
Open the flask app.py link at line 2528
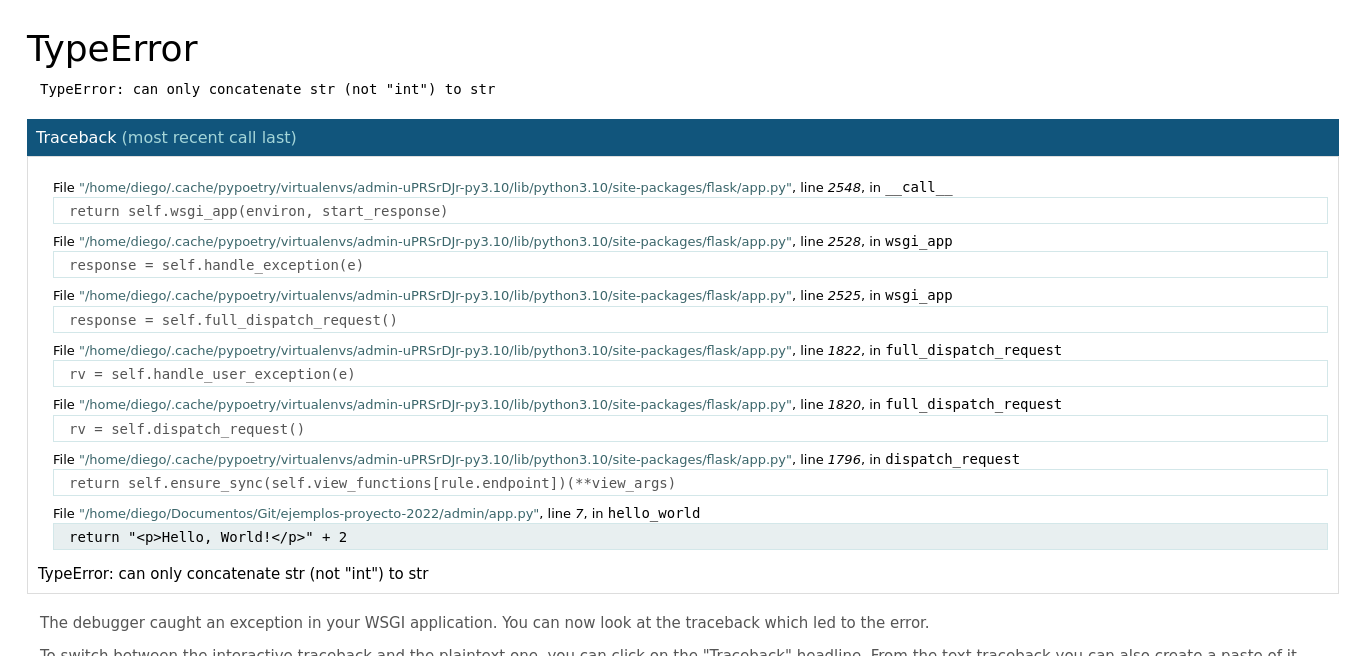432,241
